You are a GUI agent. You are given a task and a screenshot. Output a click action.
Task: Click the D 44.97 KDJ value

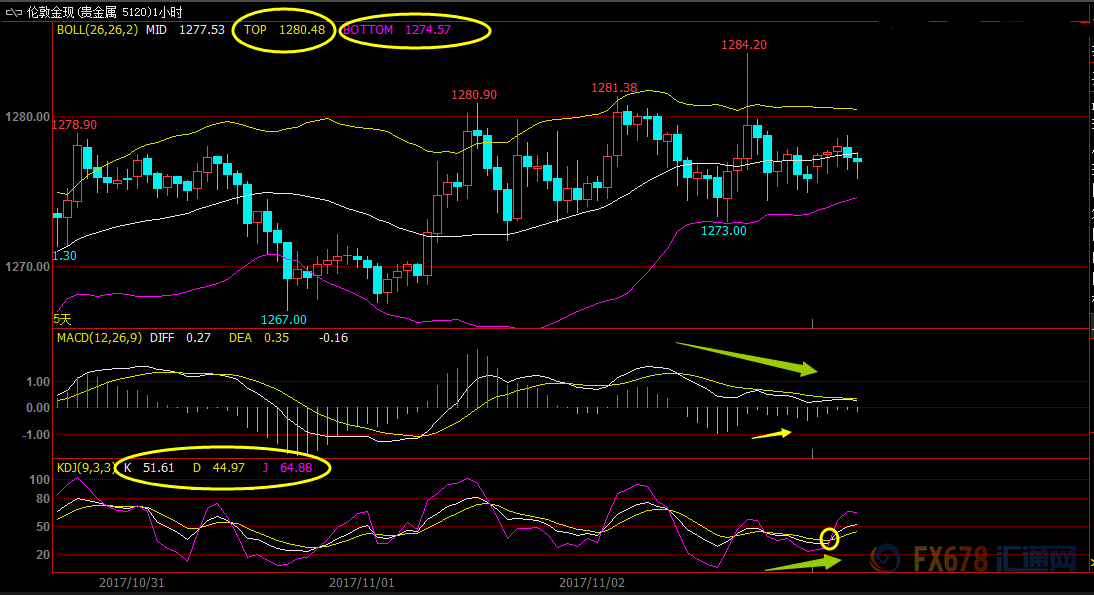[x=218, y=467]
